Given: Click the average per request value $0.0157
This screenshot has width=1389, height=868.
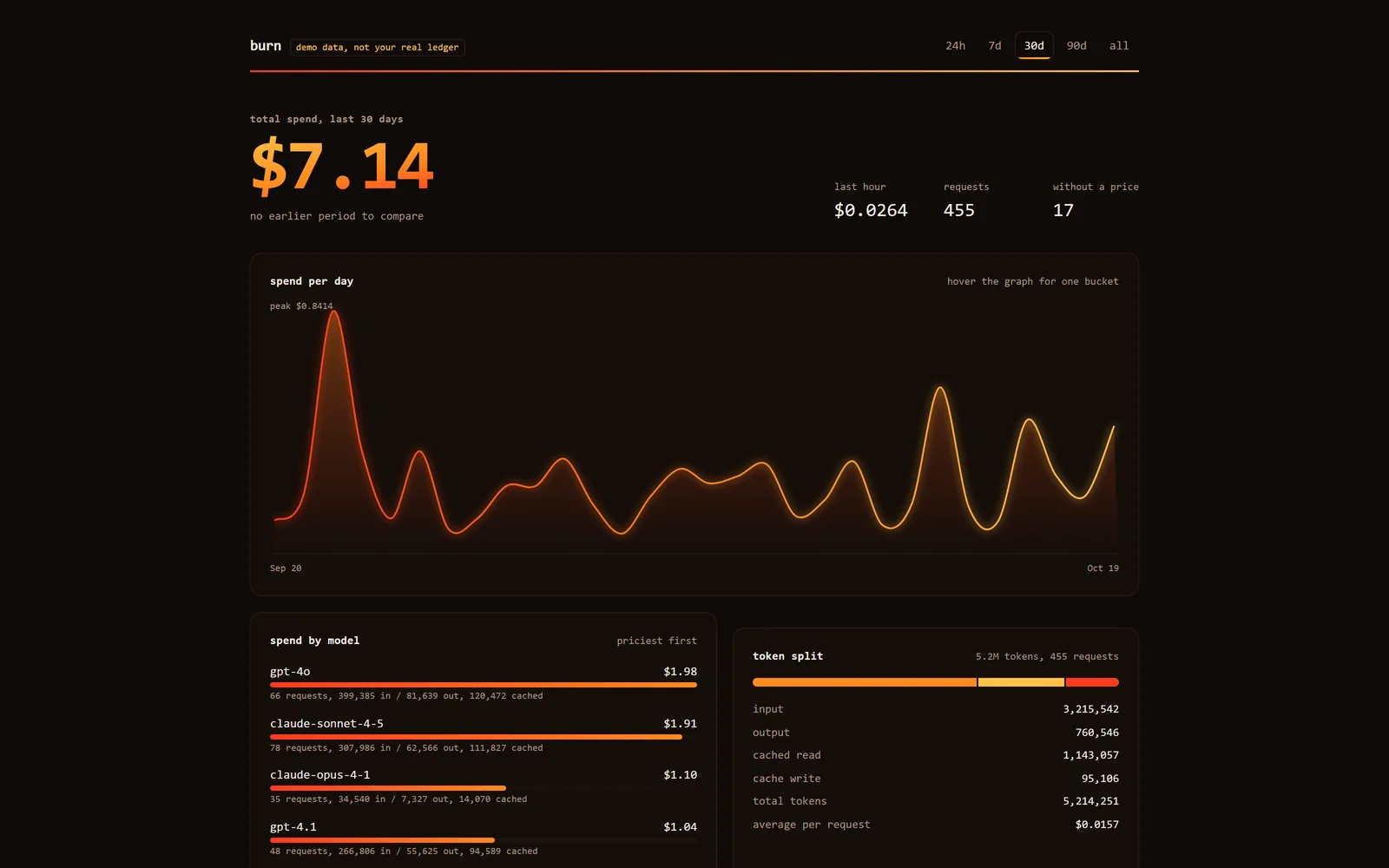Looking at the screenshot, I should click(1096, 825).
